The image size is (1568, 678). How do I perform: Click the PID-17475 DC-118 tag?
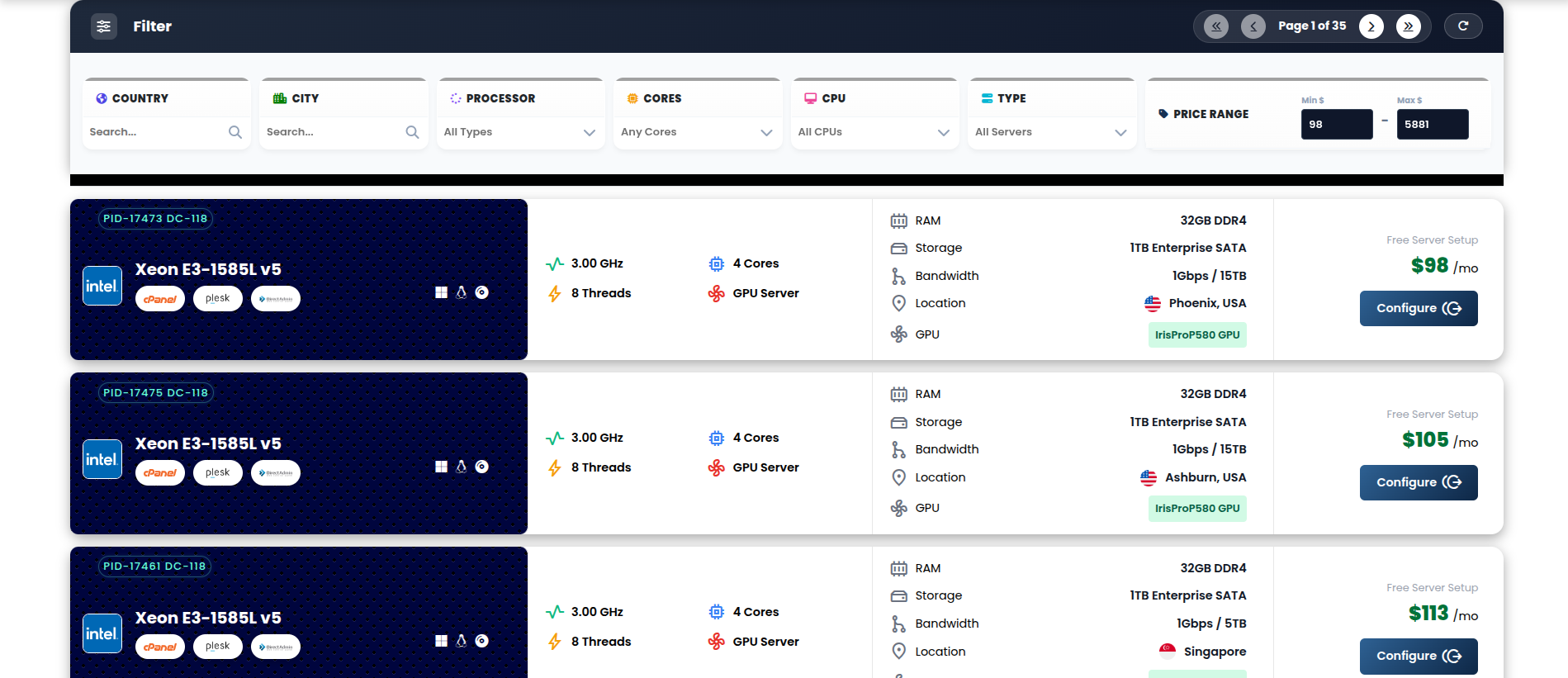point(155,393)
